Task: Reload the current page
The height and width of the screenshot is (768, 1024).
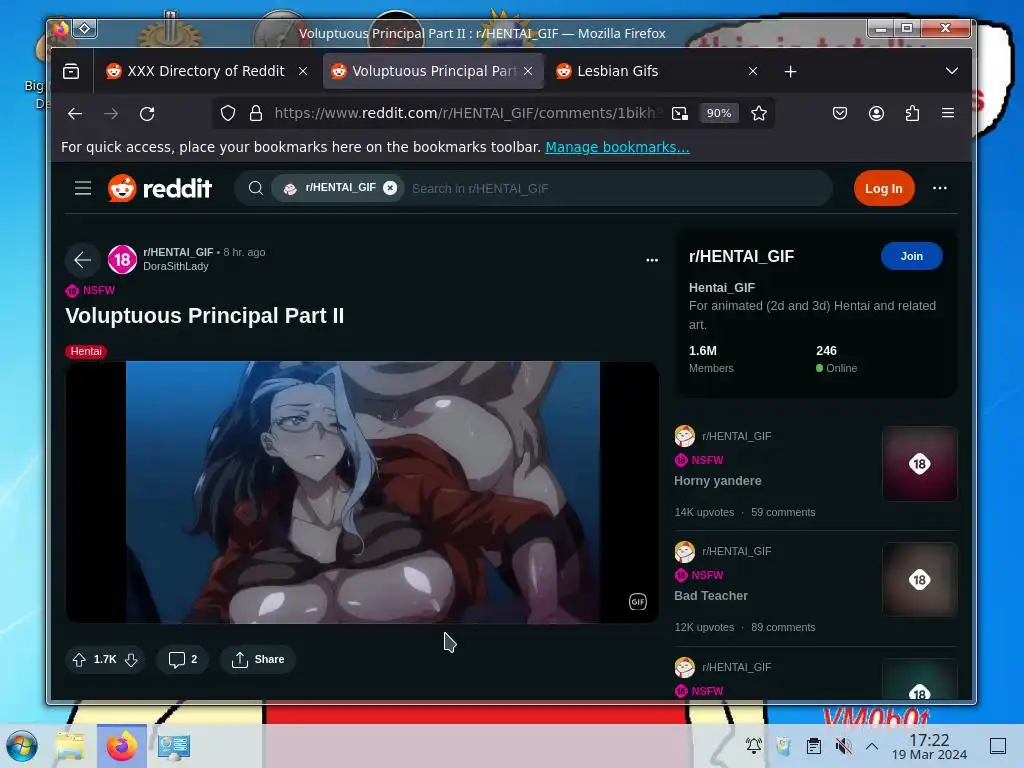Action: click(147, 114)
